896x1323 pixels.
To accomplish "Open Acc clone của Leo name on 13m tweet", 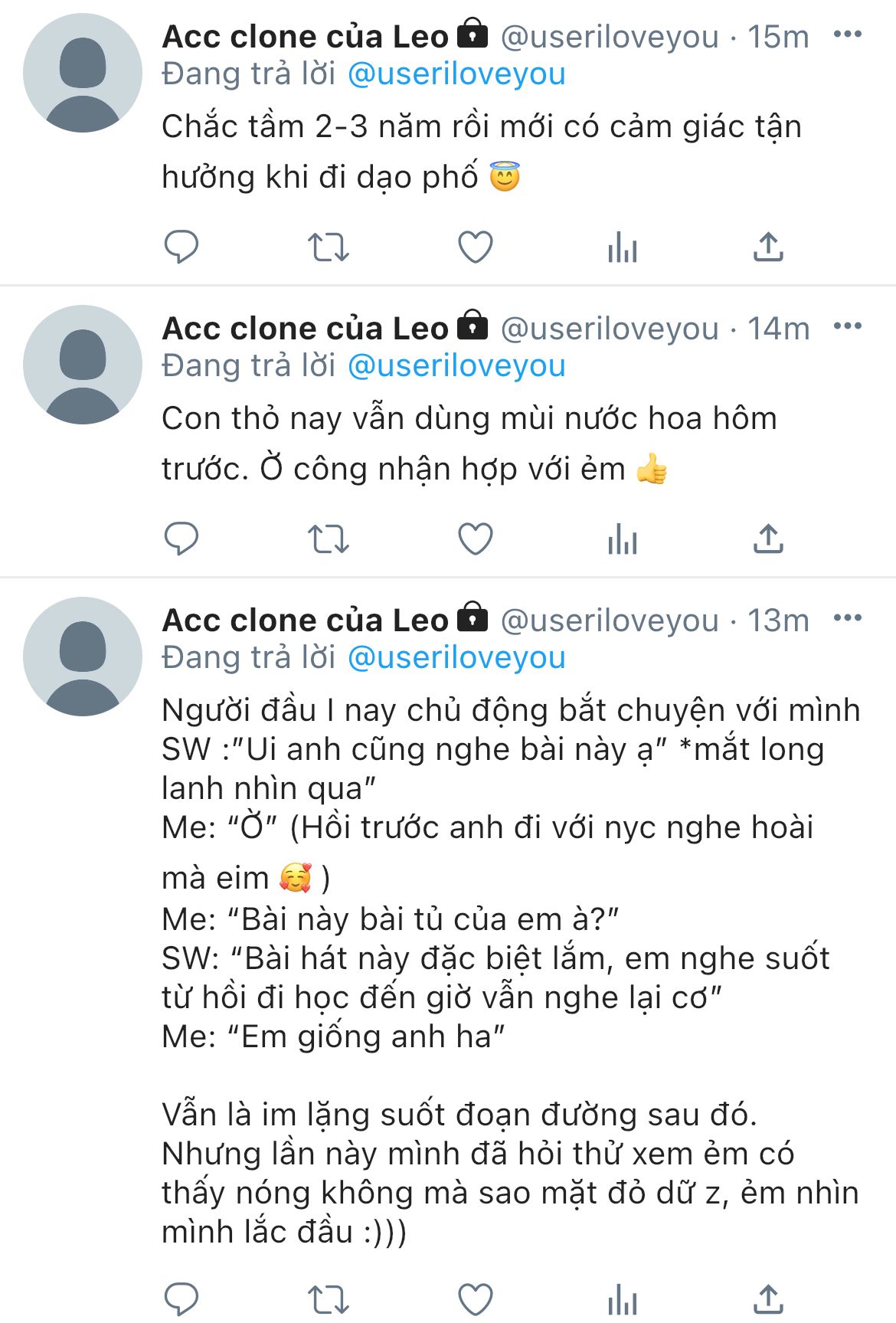I will coord(305,621).
